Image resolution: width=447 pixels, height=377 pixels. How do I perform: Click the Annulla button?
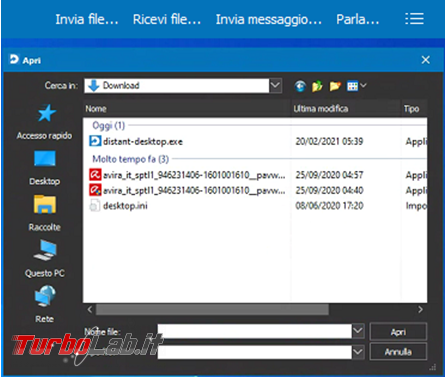click(398, 352)
